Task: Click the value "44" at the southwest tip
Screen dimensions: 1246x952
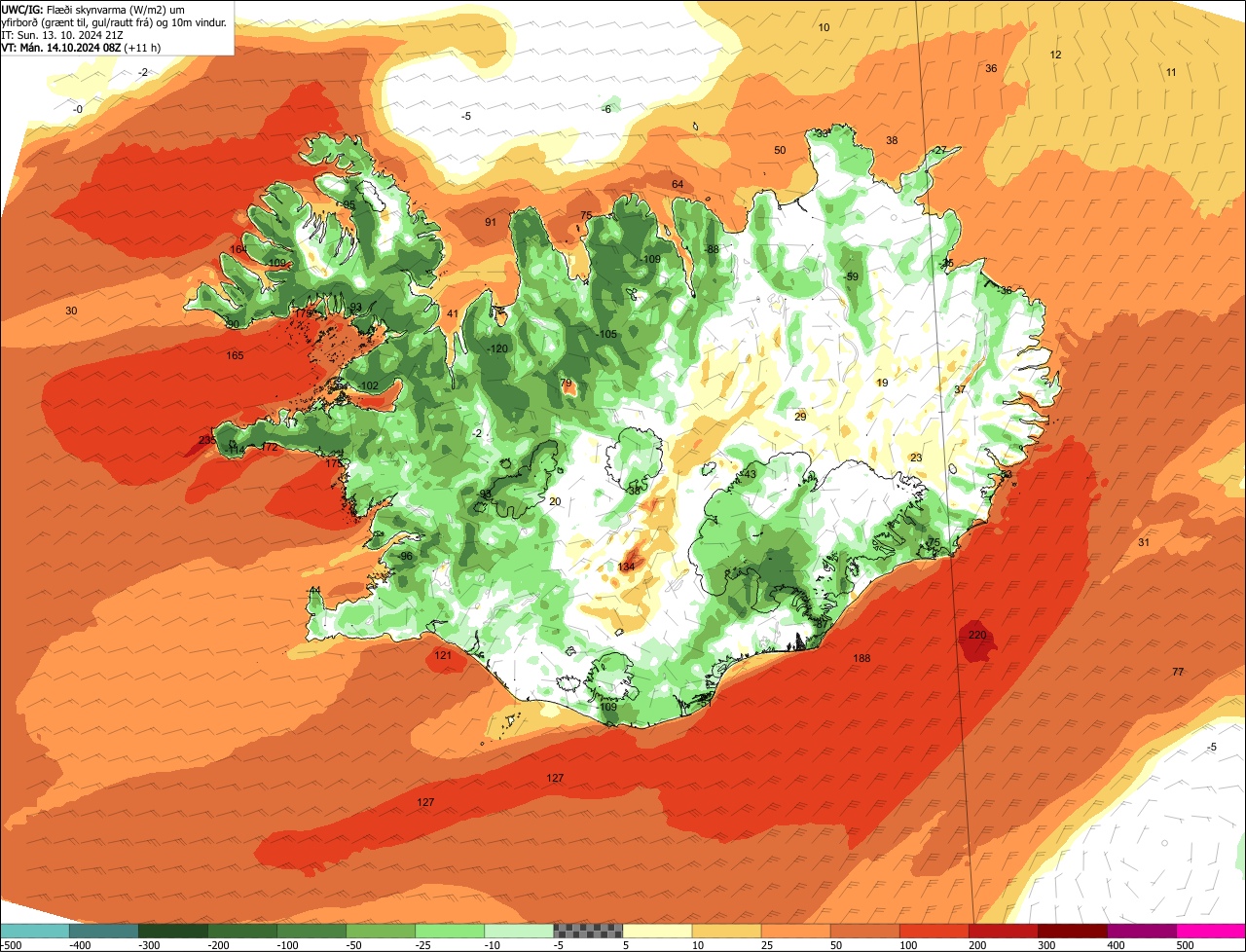Action: [x=314, y=591]
